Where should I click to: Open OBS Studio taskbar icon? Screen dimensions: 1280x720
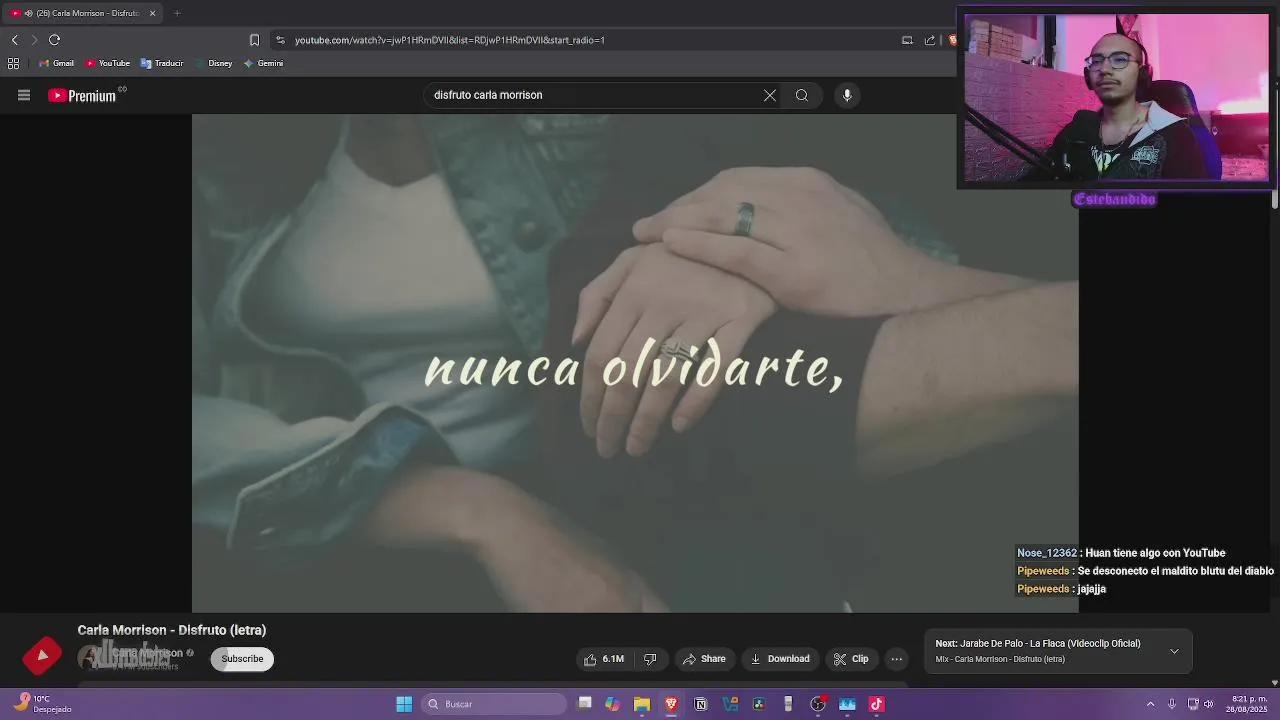[818, 704]
